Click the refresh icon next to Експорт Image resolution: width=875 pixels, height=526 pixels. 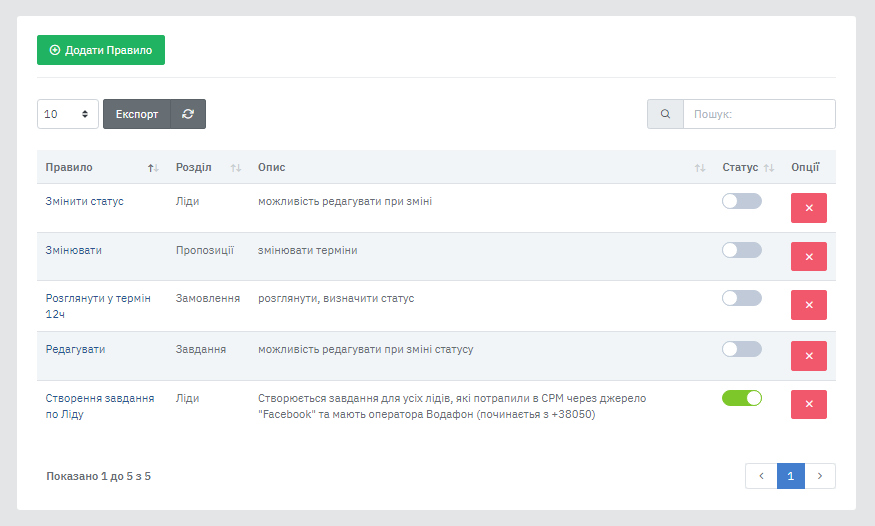tap(188, 114)
